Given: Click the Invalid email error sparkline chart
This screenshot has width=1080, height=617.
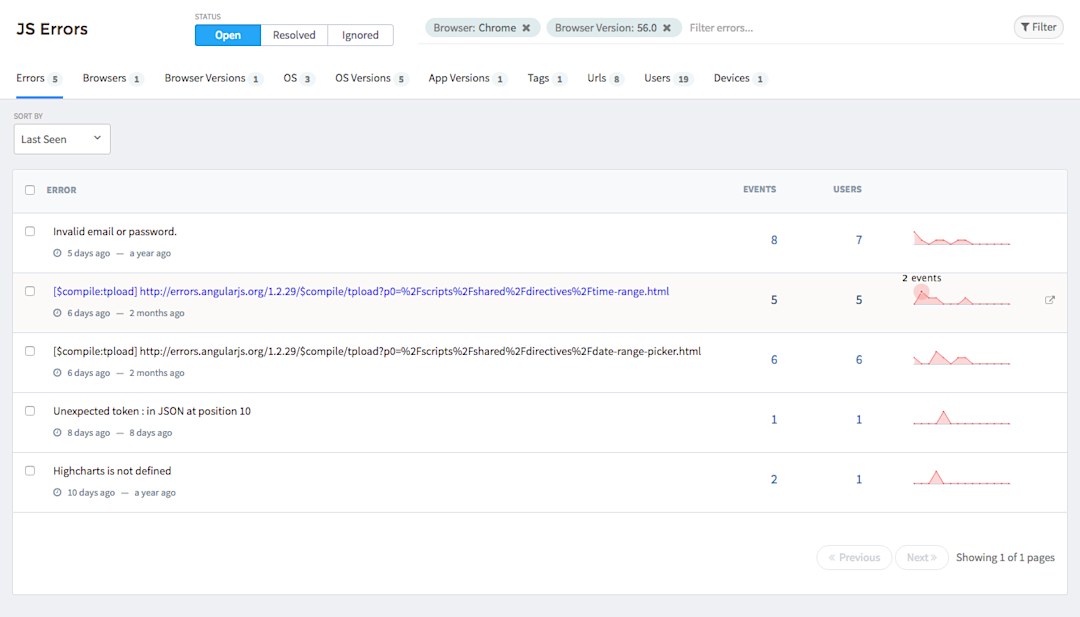Looking at the screenshot, I should tap(962, 238).
